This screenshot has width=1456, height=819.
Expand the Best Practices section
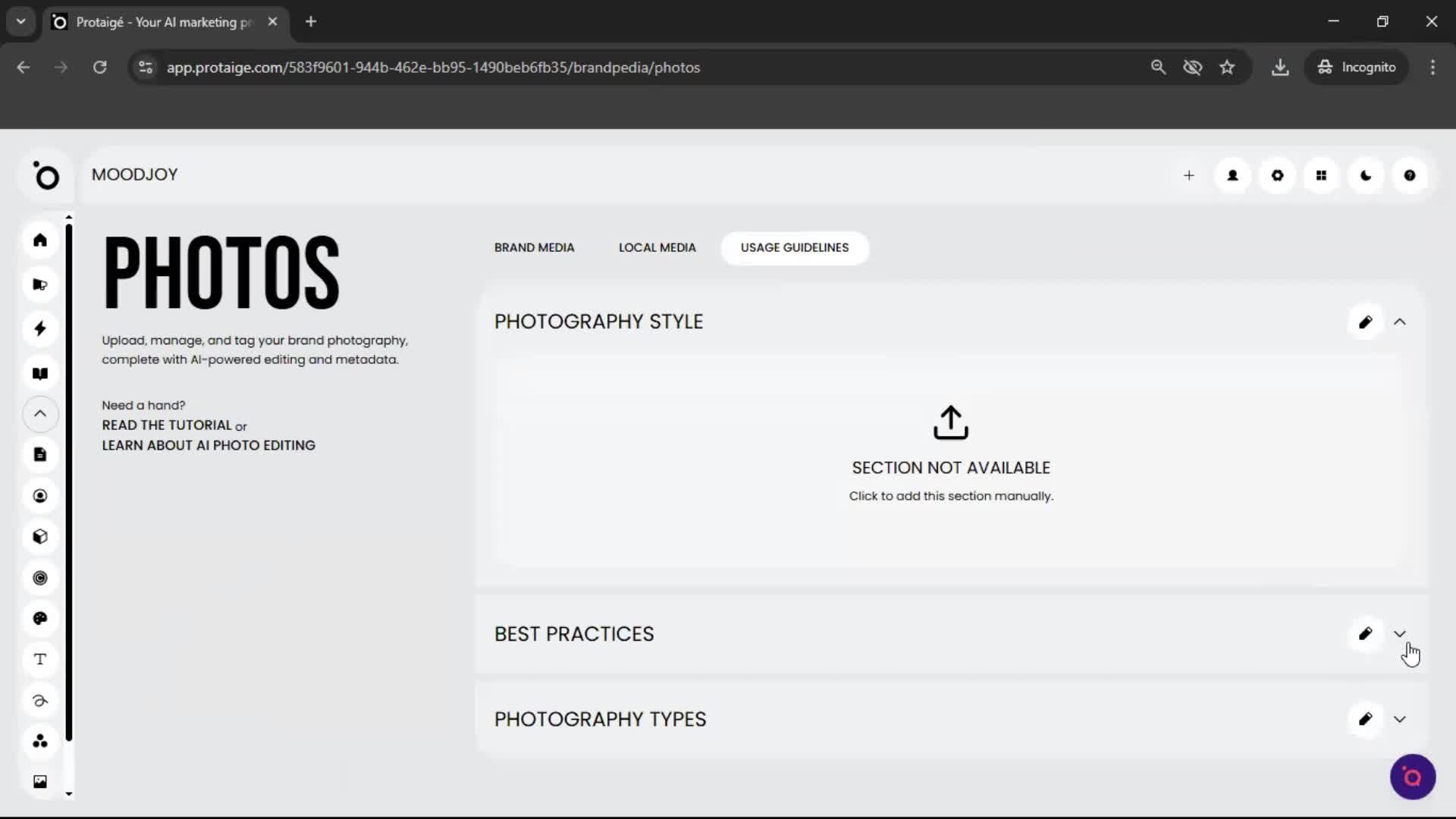[1400, 634]
